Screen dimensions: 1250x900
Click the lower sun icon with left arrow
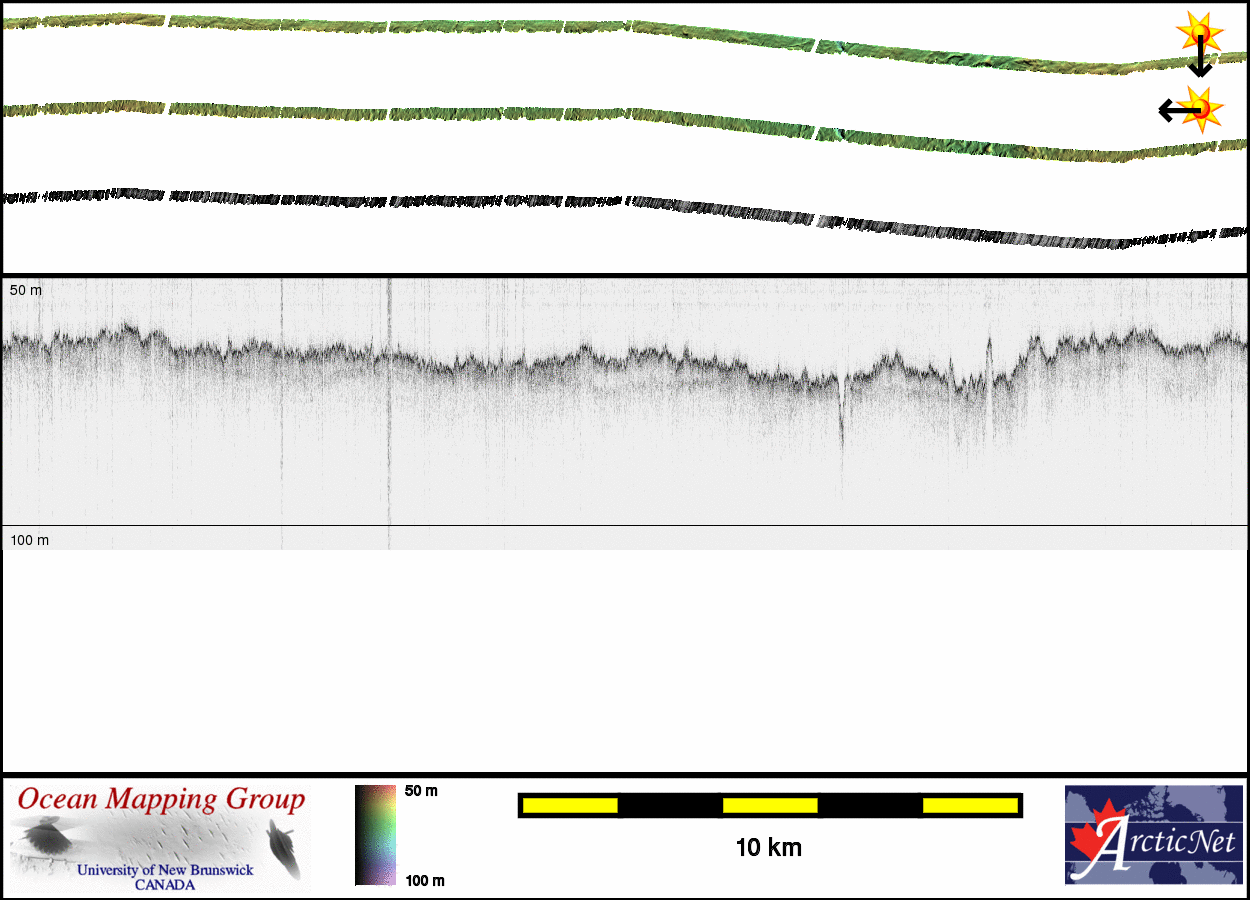tap(1201, 107)
